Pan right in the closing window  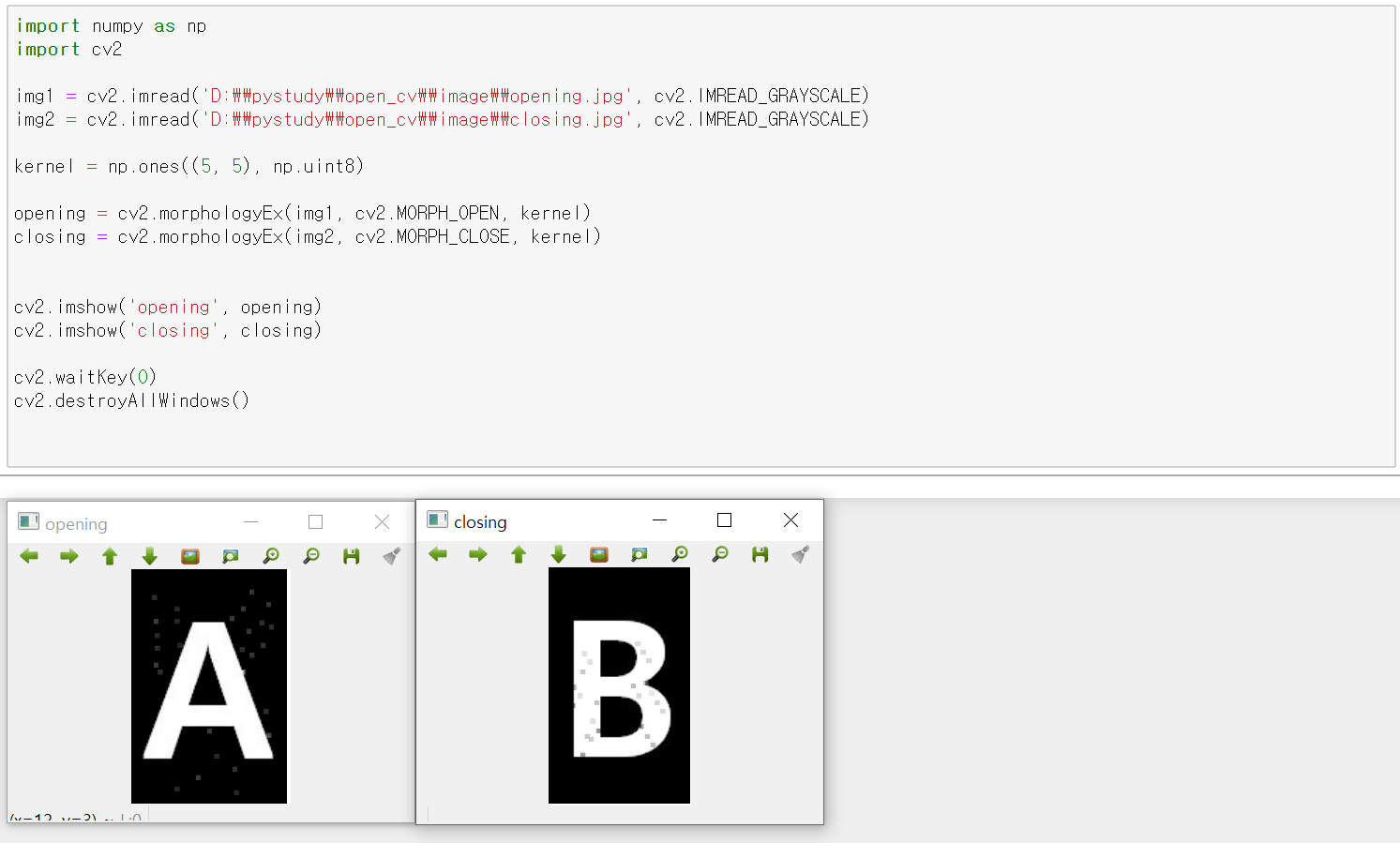478,554
